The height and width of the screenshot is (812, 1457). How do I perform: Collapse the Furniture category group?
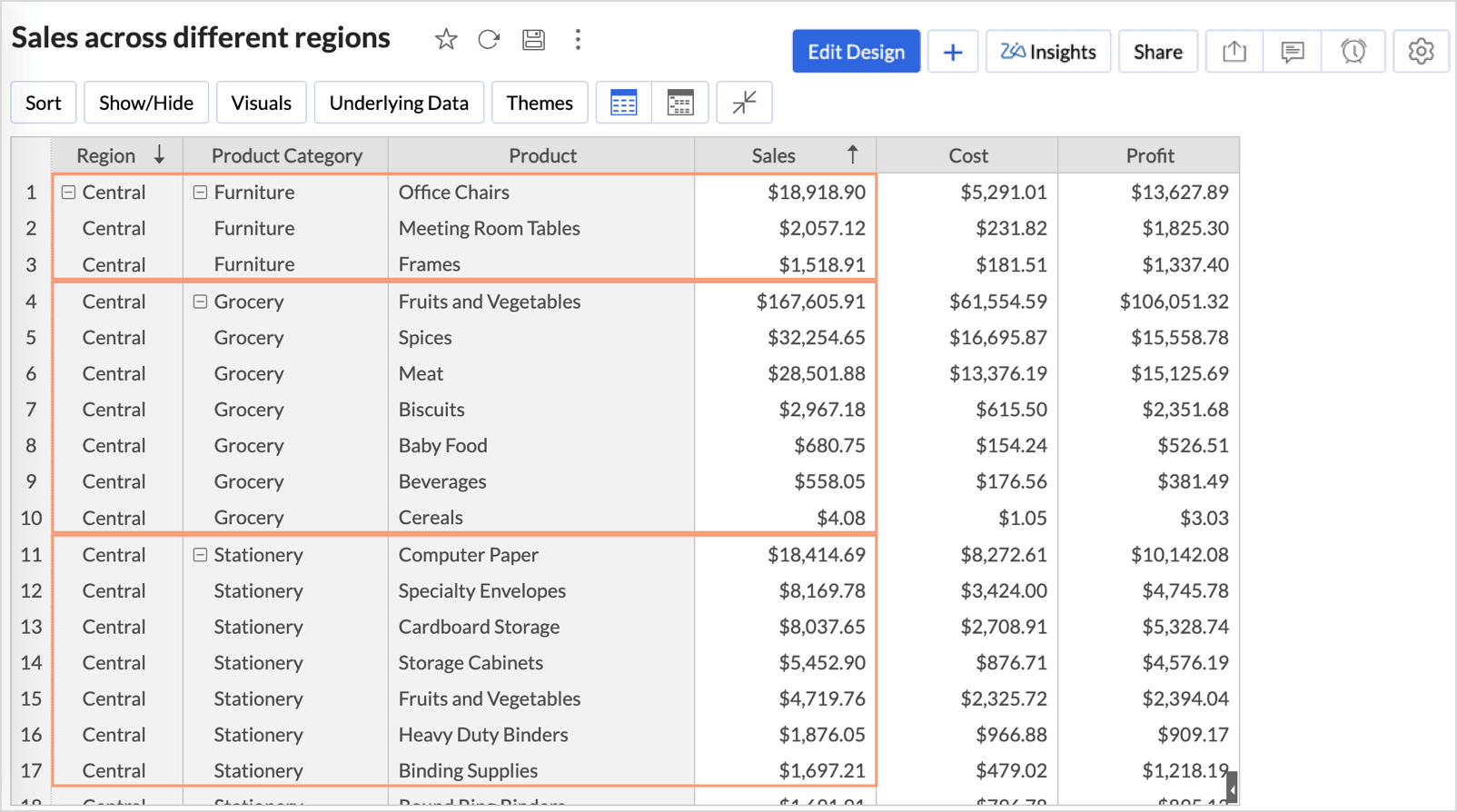(200, 193)
